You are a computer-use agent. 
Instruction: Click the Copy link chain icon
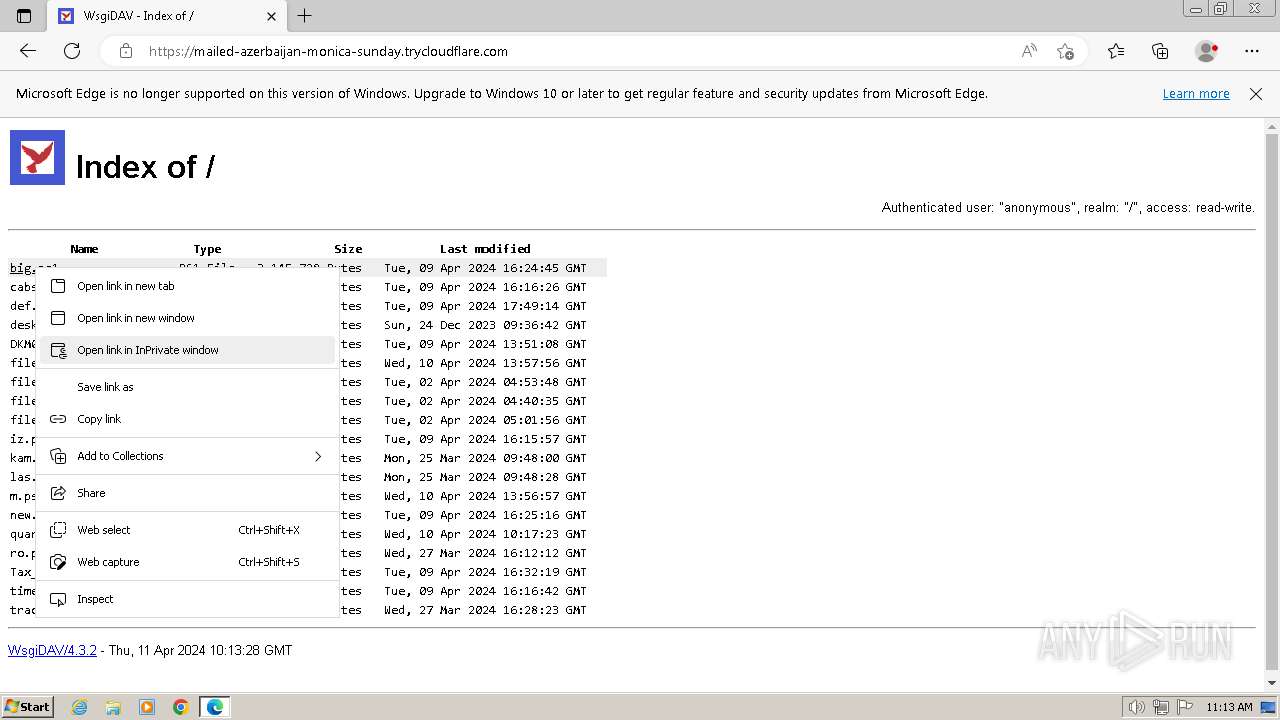58,419
